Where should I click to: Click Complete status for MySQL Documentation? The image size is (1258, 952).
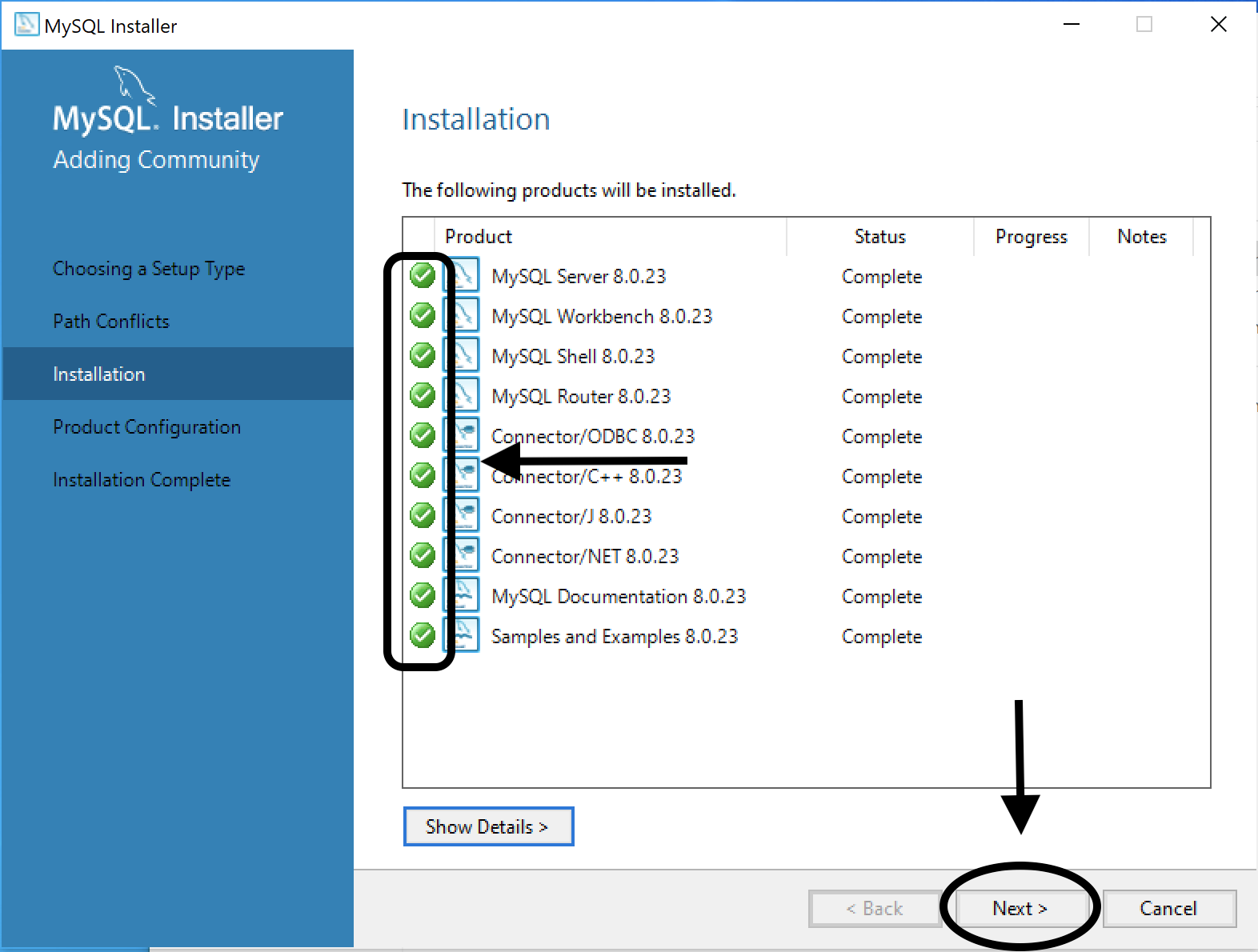tap(882, 597)
